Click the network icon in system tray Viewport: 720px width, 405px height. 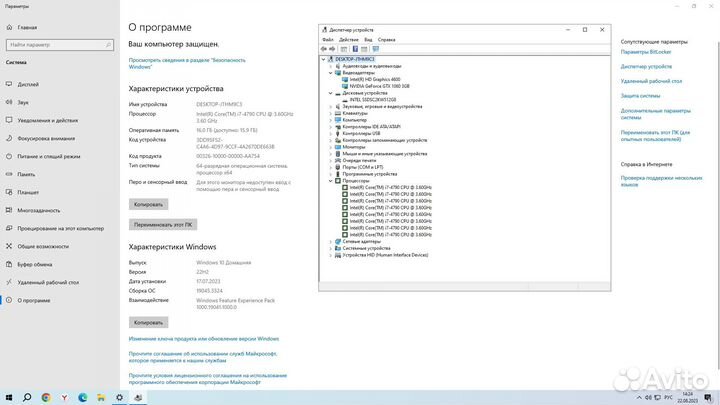(x=658, y=398)
